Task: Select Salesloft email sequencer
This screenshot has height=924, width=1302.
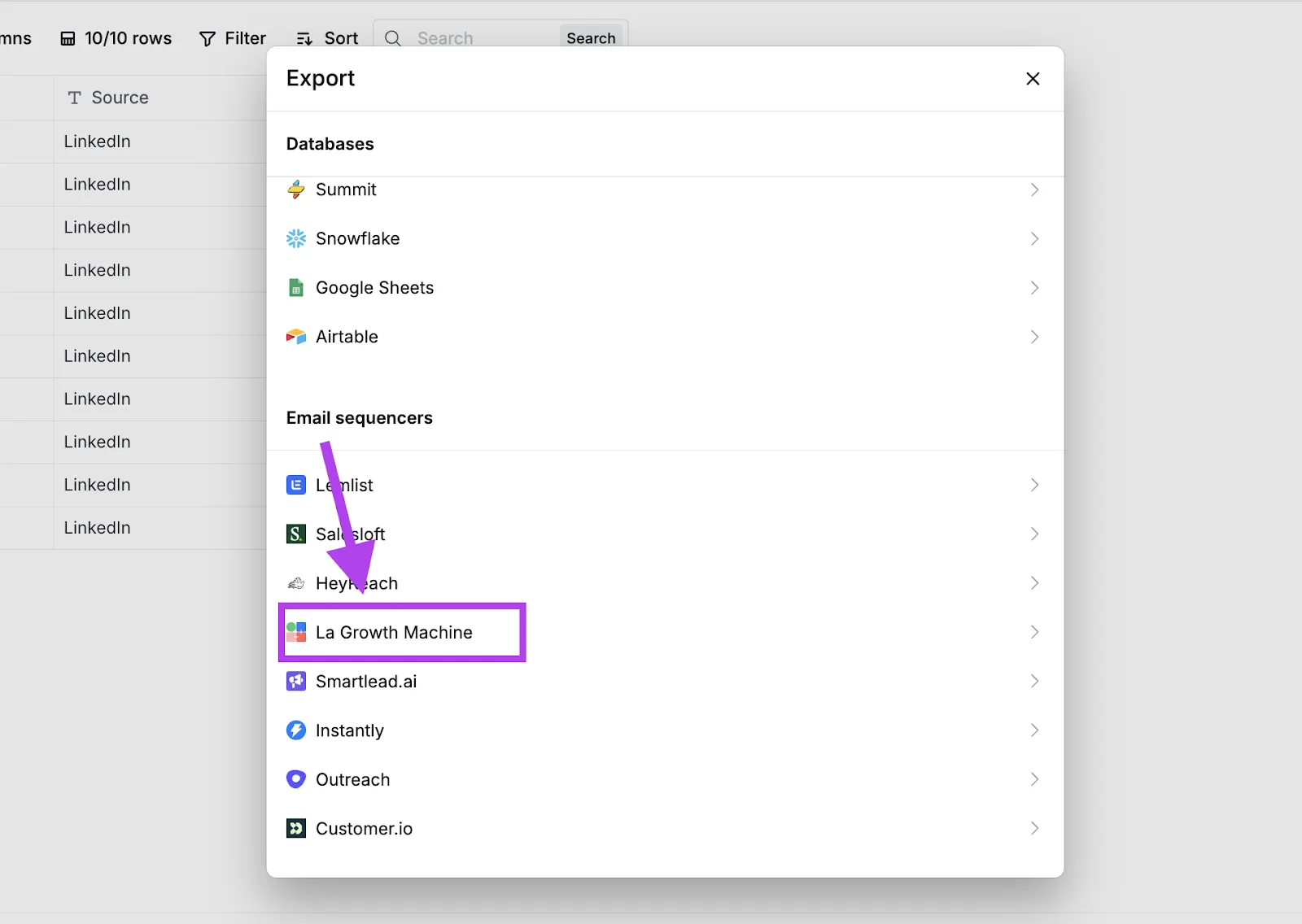Action: coord(665,534)
